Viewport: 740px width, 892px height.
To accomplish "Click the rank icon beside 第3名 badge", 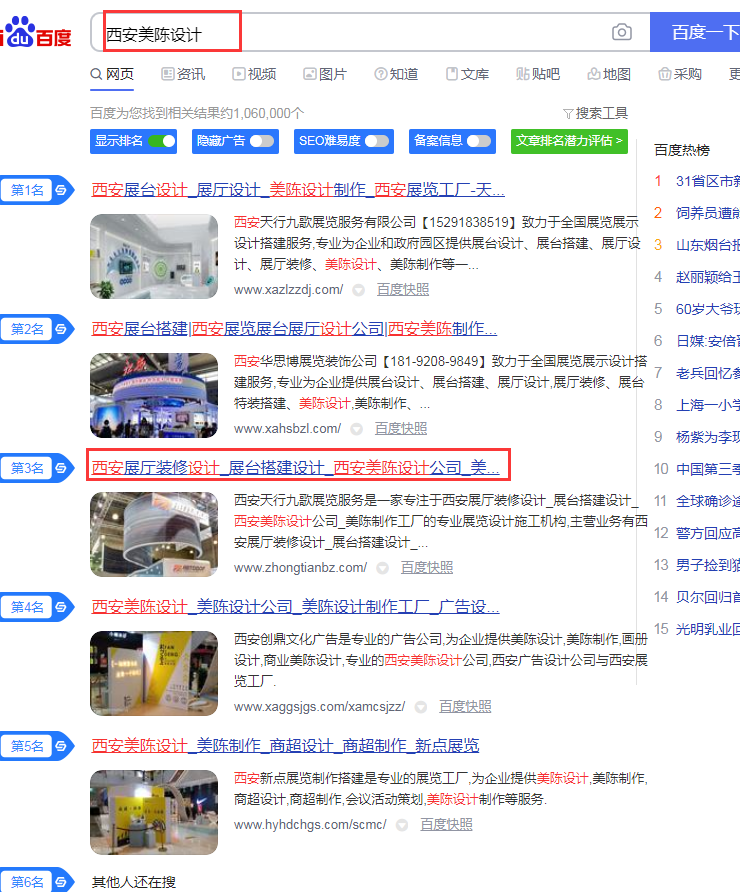I will (61, 468).
